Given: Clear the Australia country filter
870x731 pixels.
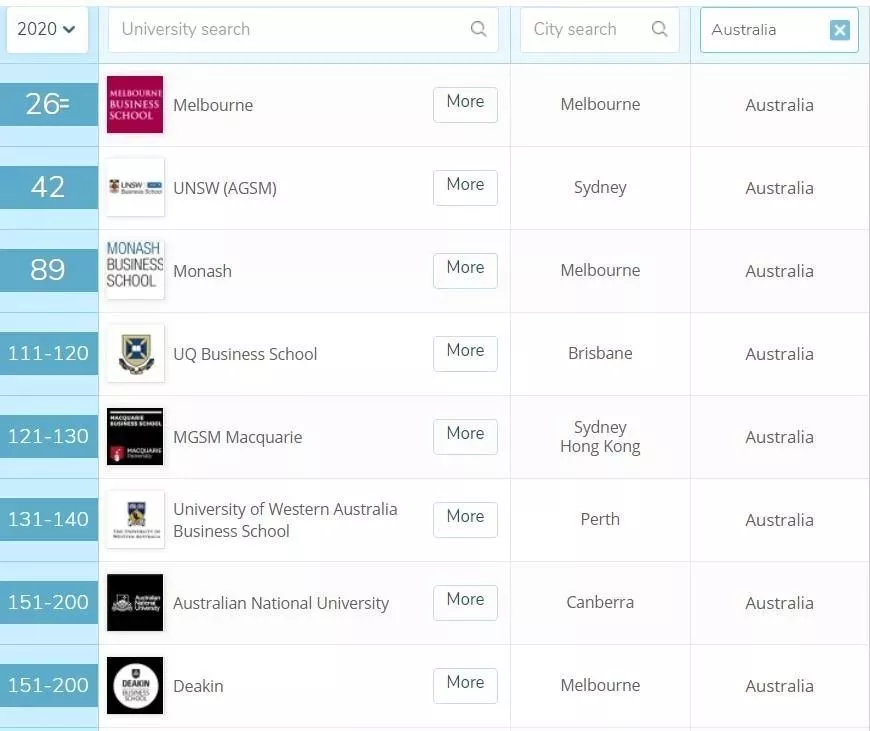Looking at the screenshot, I should pyautogui.click(x=840, y=30).
